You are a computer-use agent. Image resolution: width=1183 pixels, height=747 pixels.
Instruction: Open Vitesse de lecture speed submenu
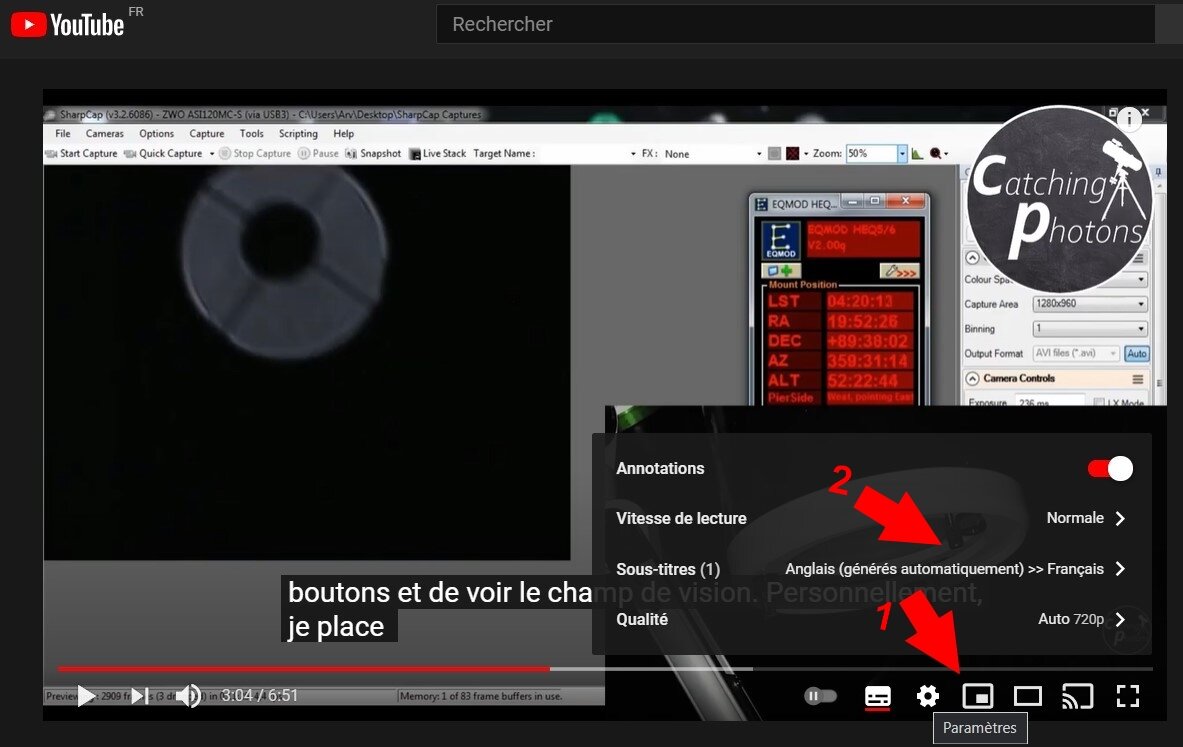tap(872, 518)
